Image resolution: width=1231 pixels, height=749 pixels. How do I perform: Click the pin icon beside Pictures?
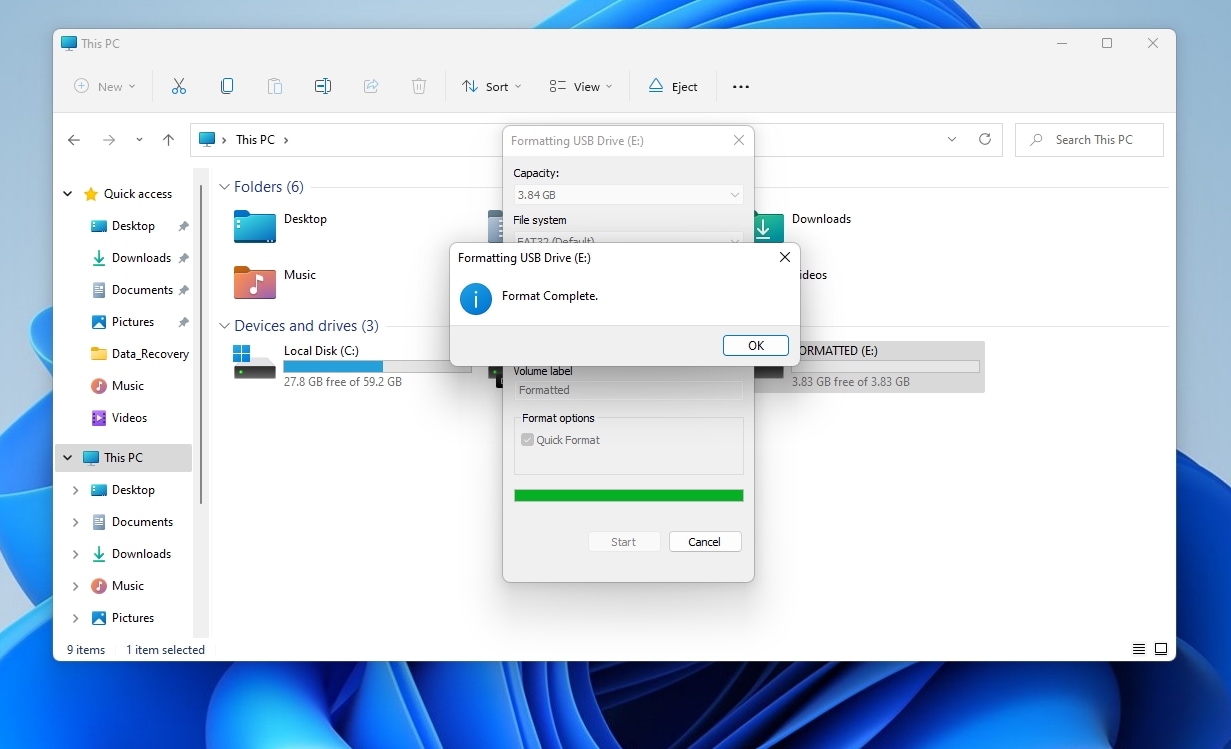pyautogui.click(x=183, y=322)
